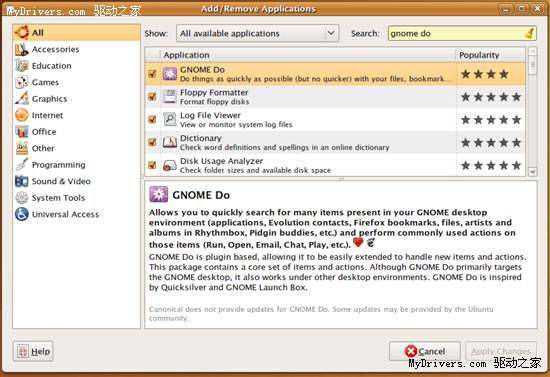Click the Games playing-cards icon
This screenshot has width=550, height=377.
pyautogui.click(x=21, y=82)
